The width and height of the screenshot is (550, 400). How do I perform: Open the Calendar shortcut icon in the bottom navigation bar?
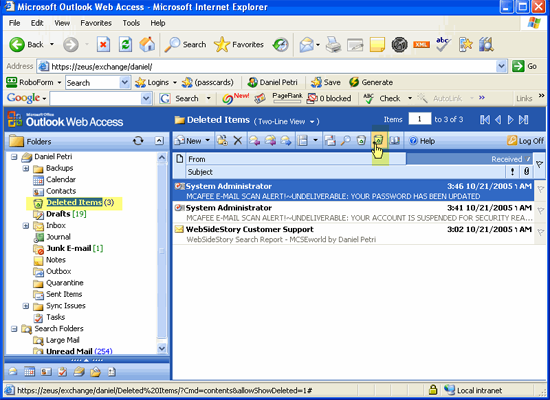coord(29,372)
